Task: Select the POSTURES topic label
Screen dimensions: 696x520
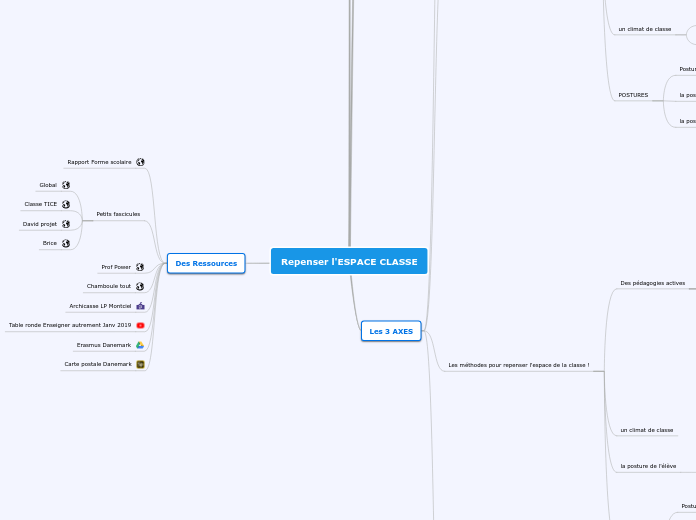Action: (633, 95)
